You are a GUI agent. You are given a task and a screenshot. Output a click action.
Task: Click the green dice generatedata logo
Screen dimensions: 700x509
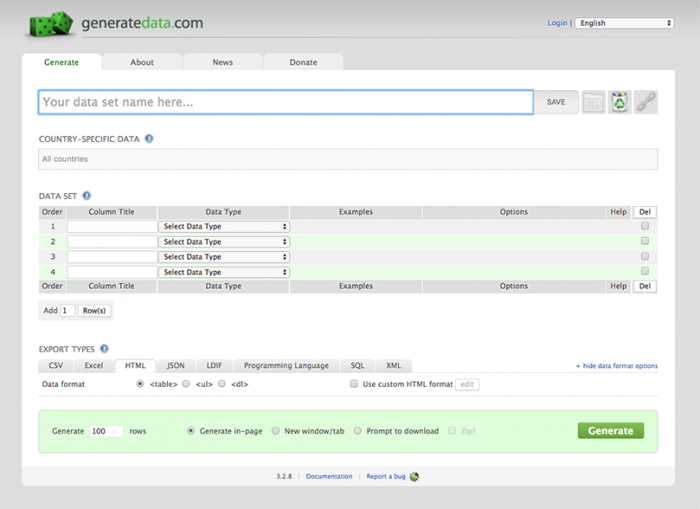pos(50,23)
